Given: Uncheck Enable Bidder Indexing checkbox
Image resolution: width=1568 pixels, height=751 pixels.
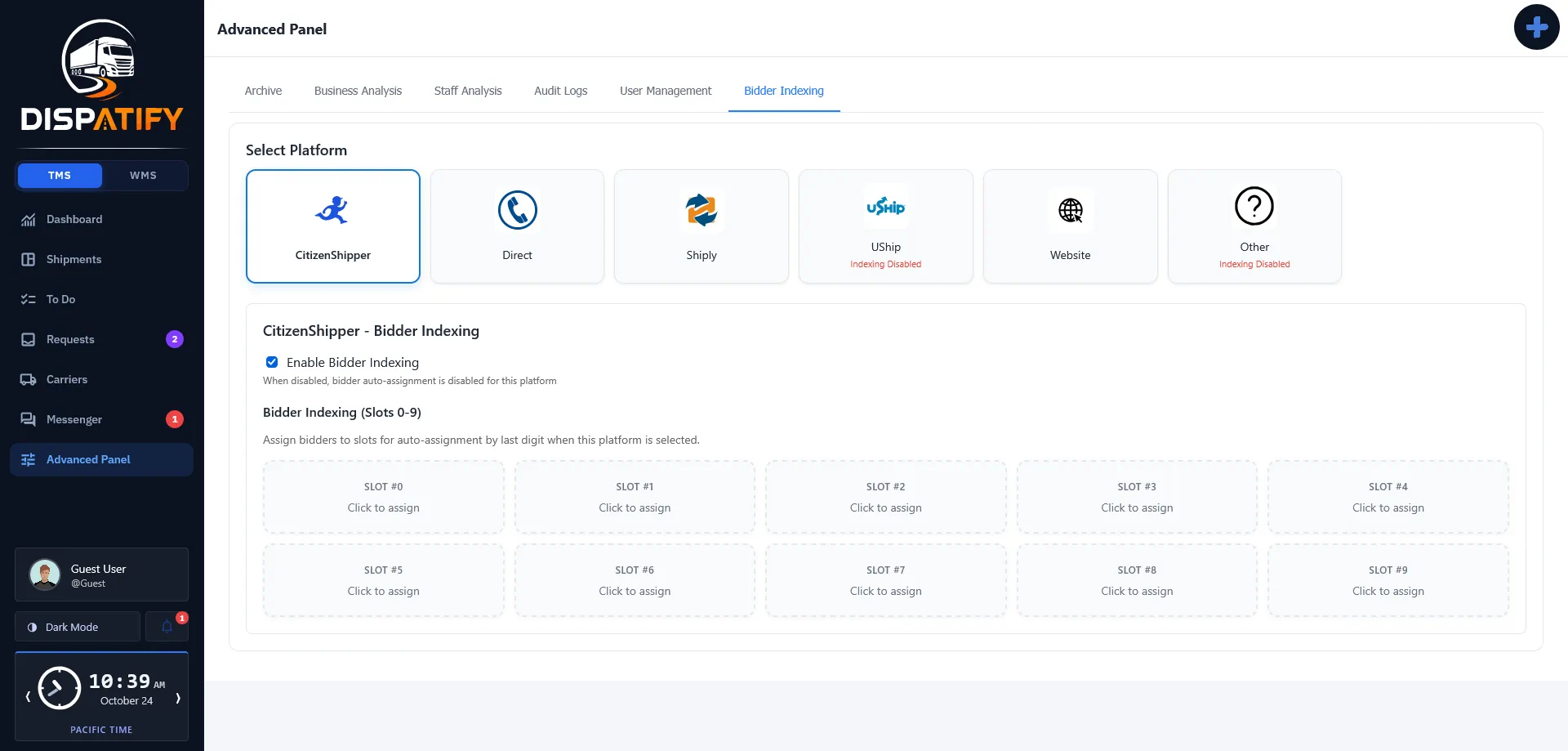Looking at the screenshot, I should [272, 362].
